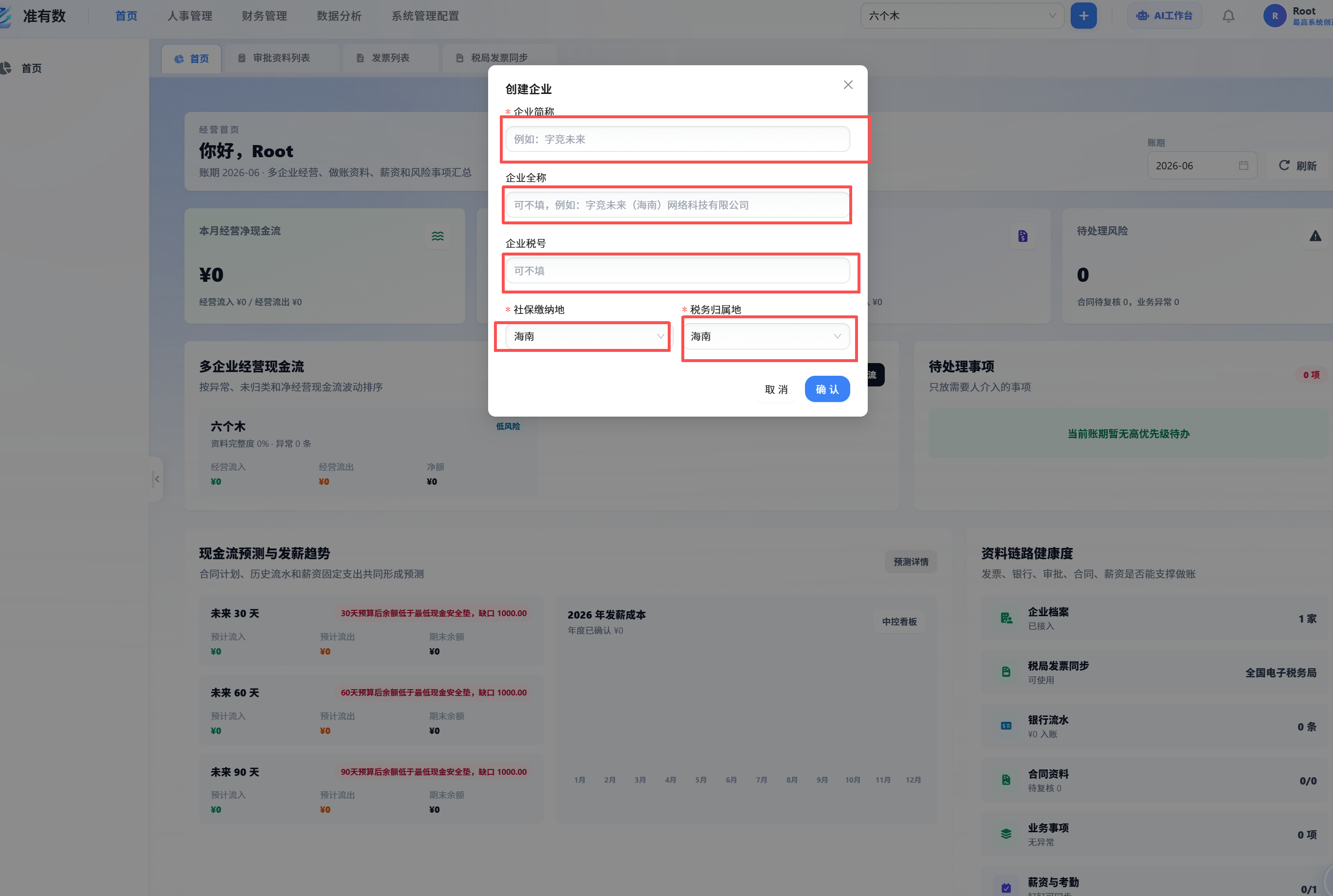Click the 企业简称 input field
This screenshot has width=1333, height=896.
tap(677, 139)
